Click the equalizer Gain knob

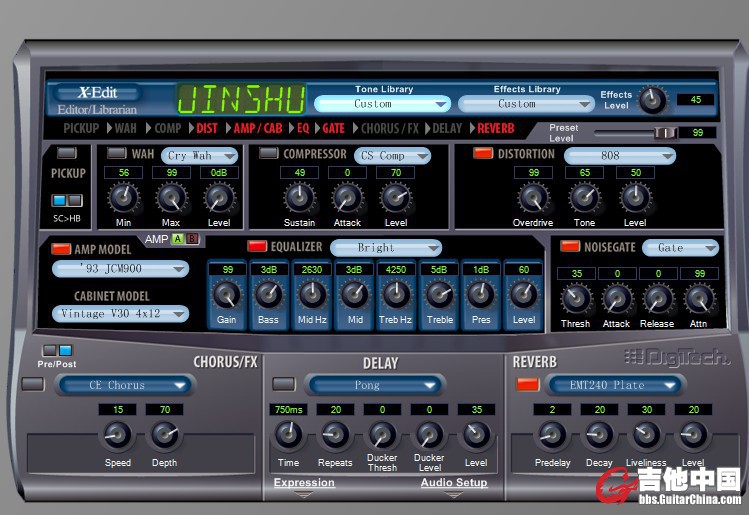point(227,293)
